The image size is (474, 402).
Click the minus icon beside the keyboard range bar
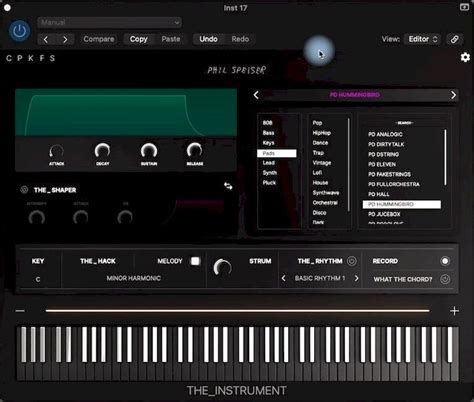(20, 311)
